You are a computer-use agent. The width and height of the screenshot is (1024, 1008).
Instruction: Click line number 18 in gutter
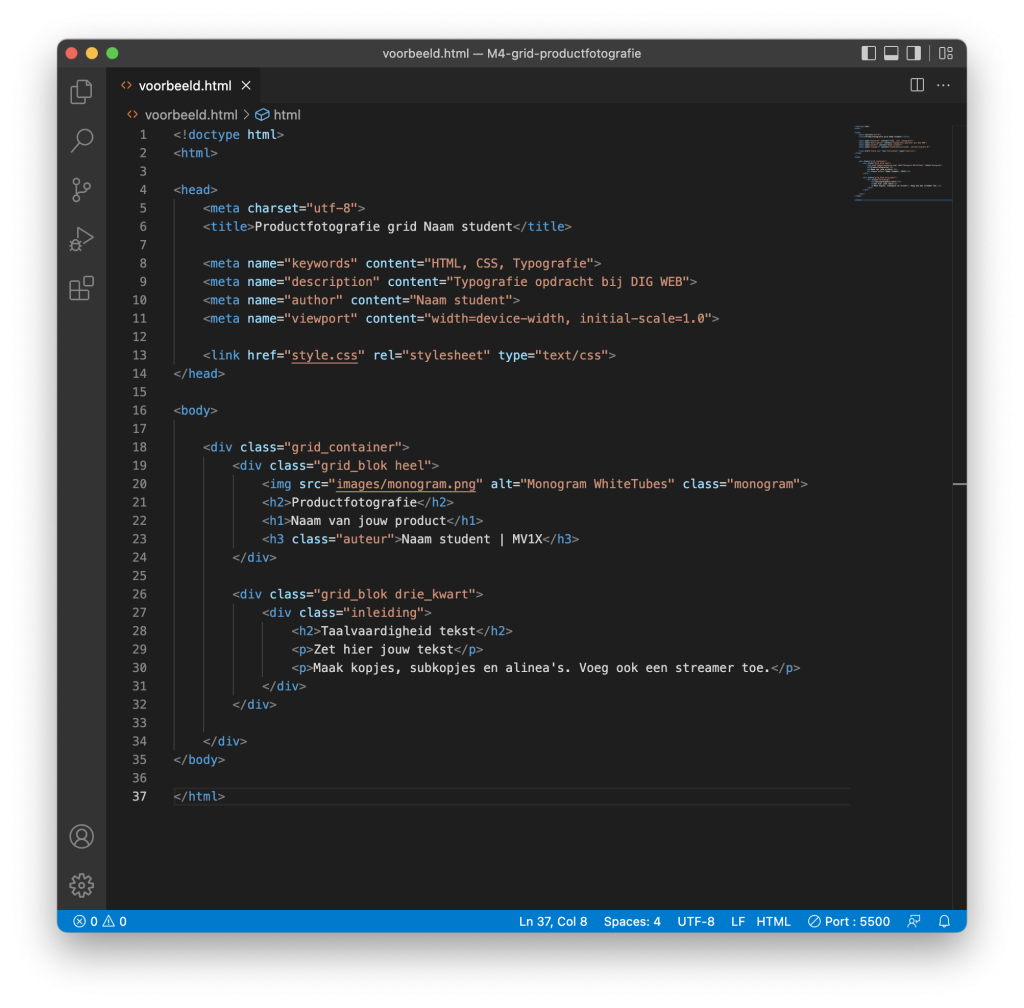[139, 447]
